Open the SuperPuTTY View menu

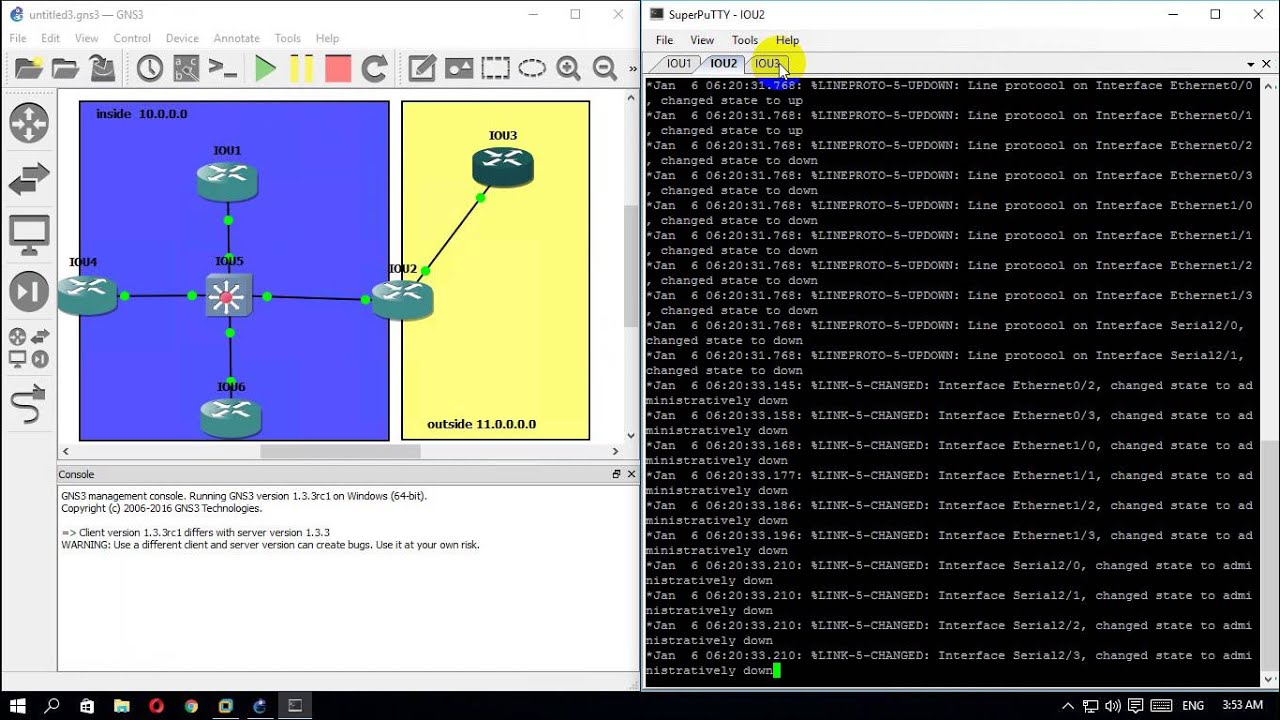(702, 40)
